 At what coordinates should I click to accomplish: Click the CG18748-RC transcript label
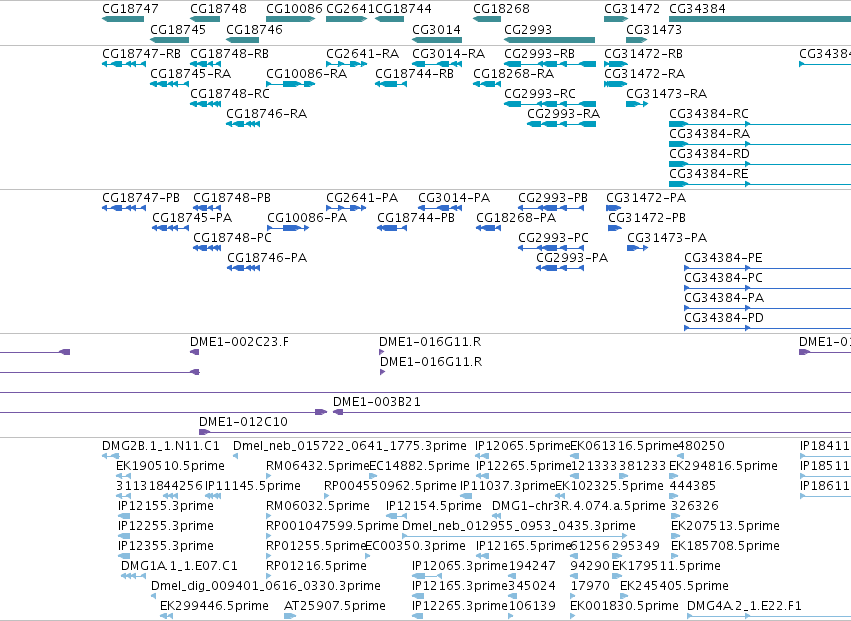coord(230,93)
